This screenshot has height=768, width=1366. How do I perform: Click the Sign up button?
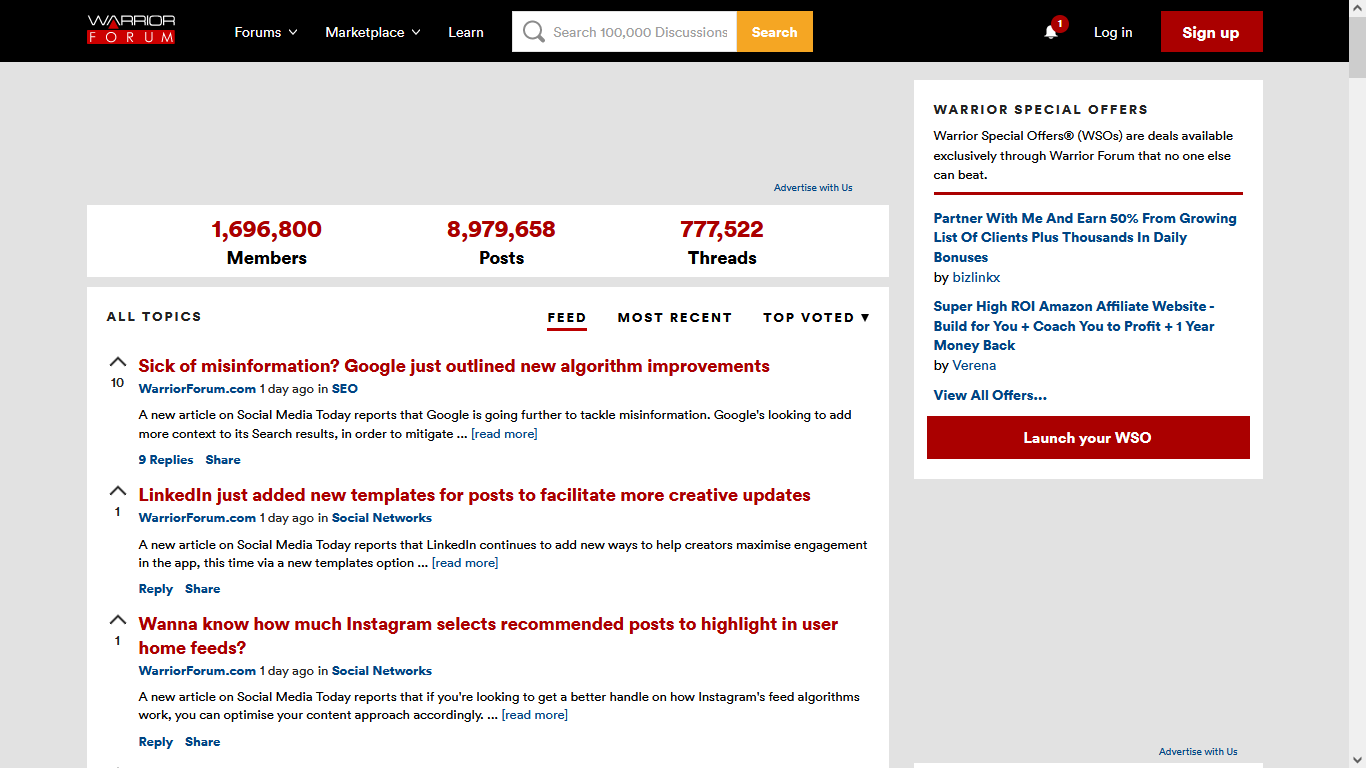click(x=1211, y=32)
